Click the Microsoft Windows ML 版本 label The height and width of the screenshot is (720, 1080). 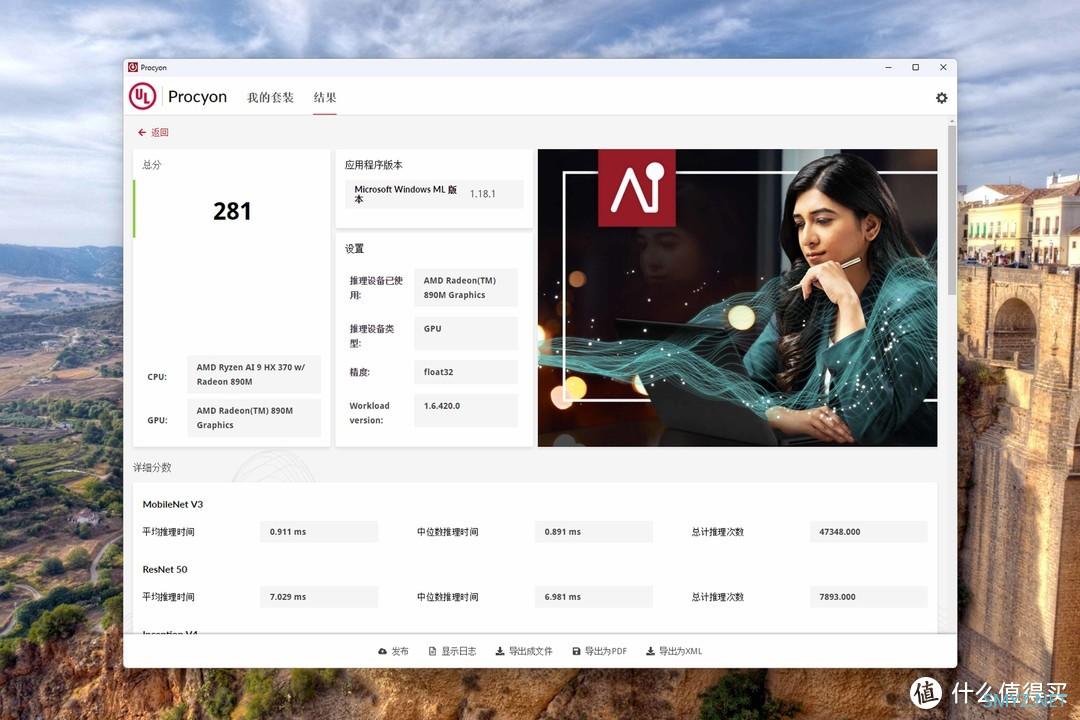(x=406, y=194)
